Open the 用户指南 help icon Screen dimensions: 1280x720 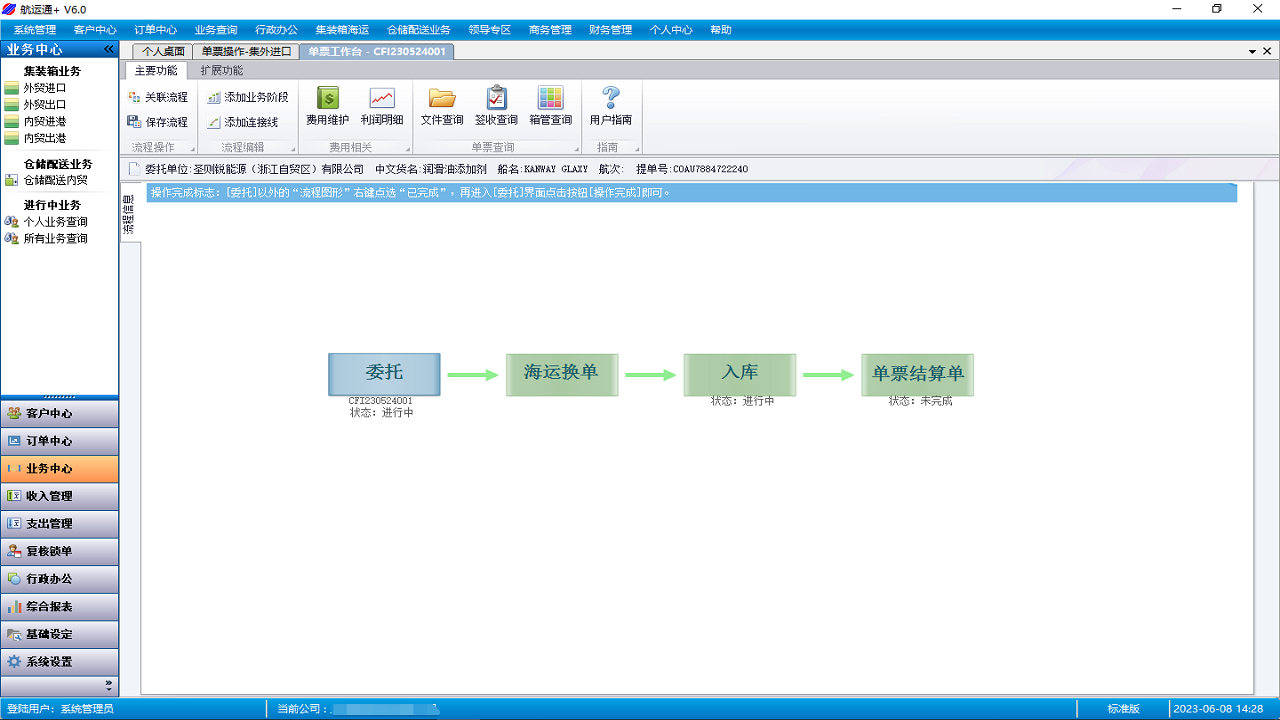click(x=610, y=99)
